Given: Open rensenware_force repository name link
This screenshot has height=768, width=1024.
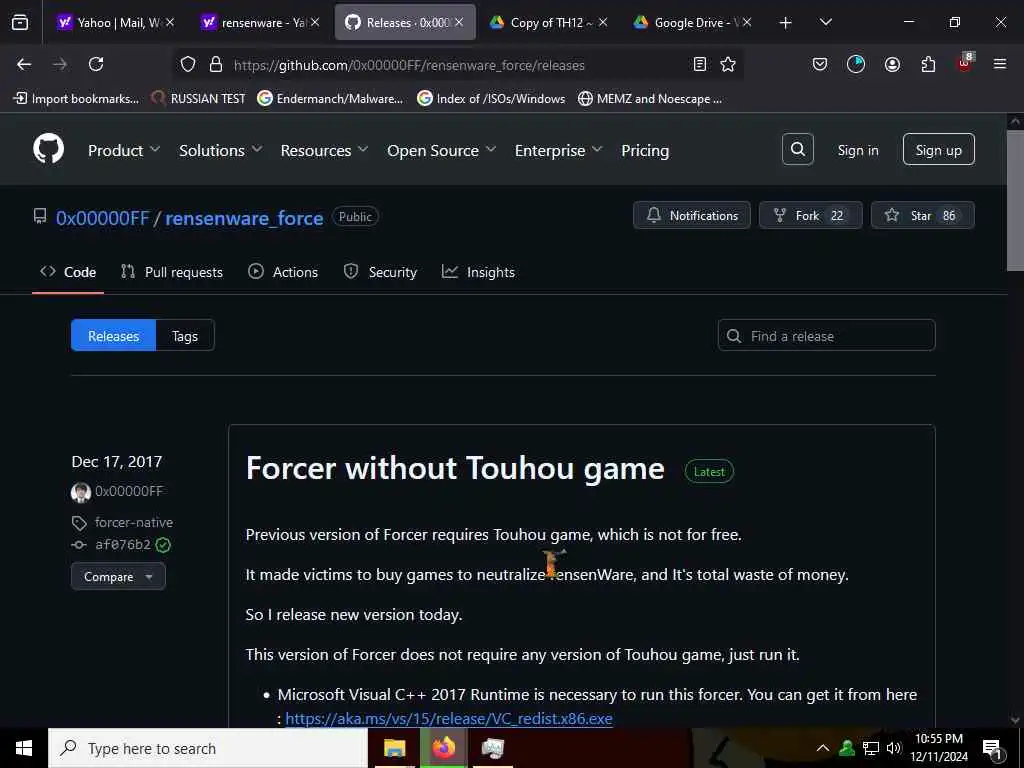Looking at the screenshot, I should [x=244, y=218].
